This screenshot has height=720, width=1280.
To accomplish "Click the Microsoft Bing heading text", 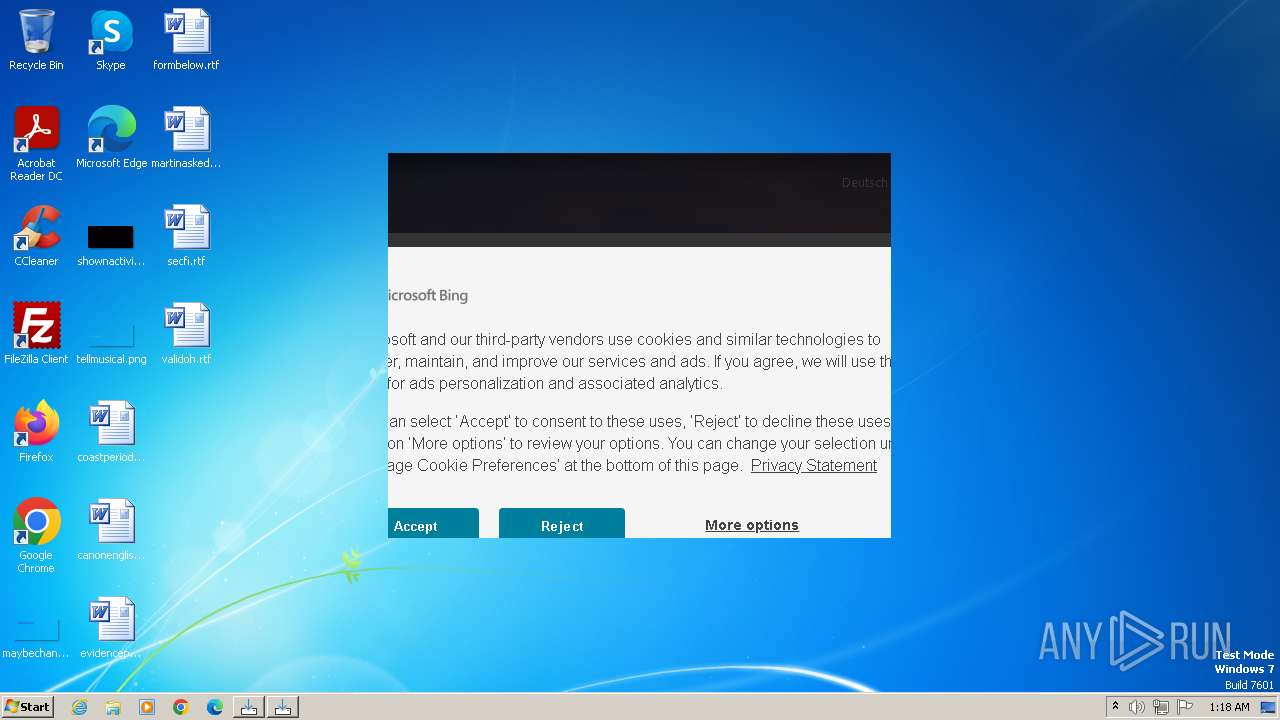I will (428, 295).
